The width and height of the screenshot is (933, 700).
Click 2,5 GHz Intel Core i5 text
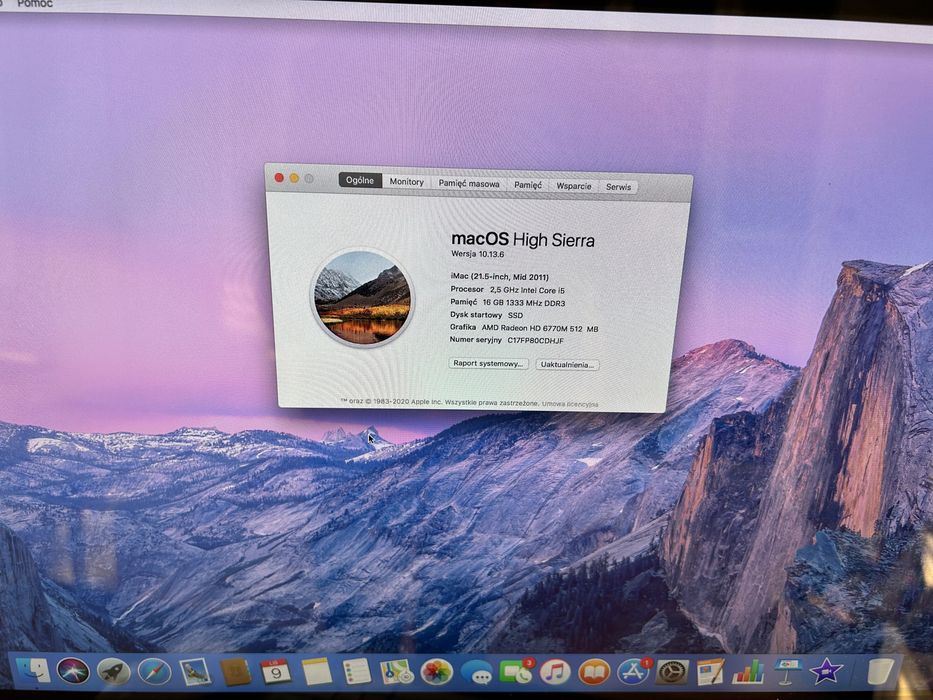pos(527,290)
